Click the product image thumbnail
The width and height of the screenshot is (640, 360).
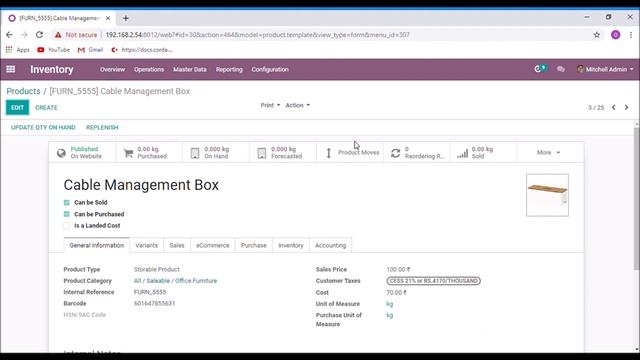(x=547, y=195)
